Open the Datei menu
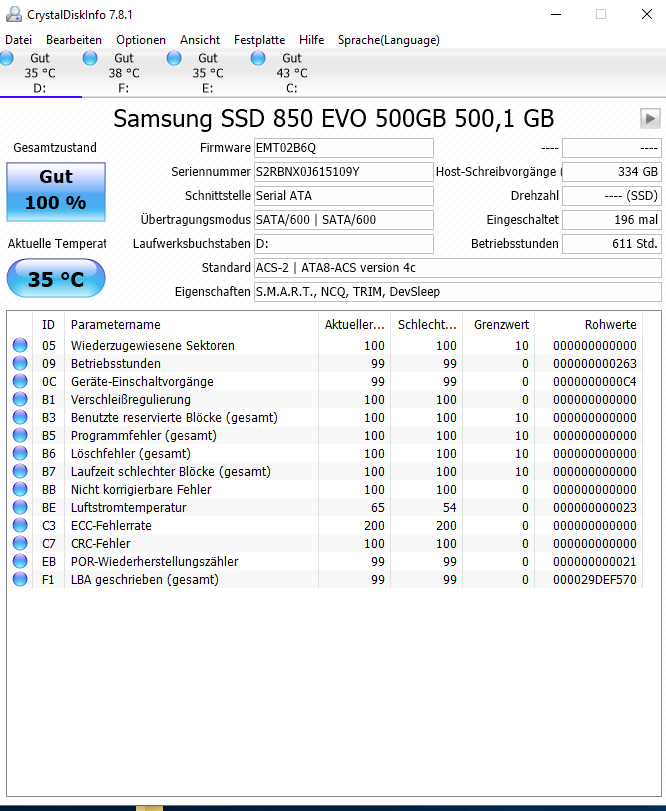 (19, 40)
